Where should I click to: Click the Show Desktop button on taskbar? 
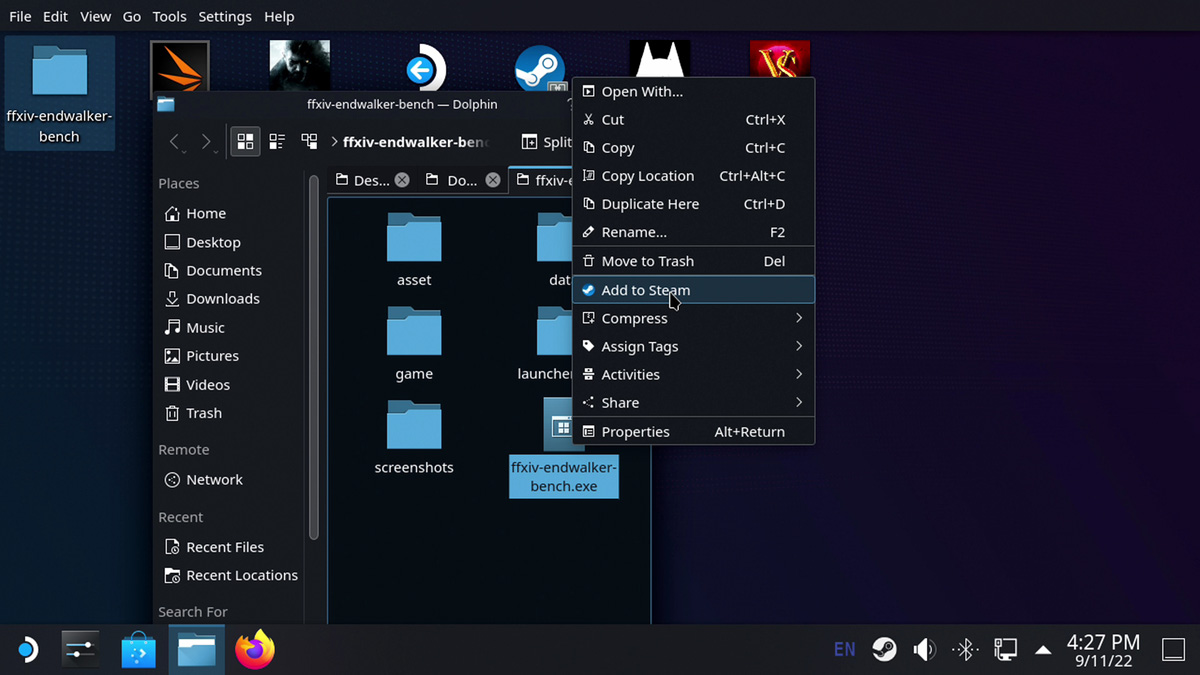click(1173, 650)
